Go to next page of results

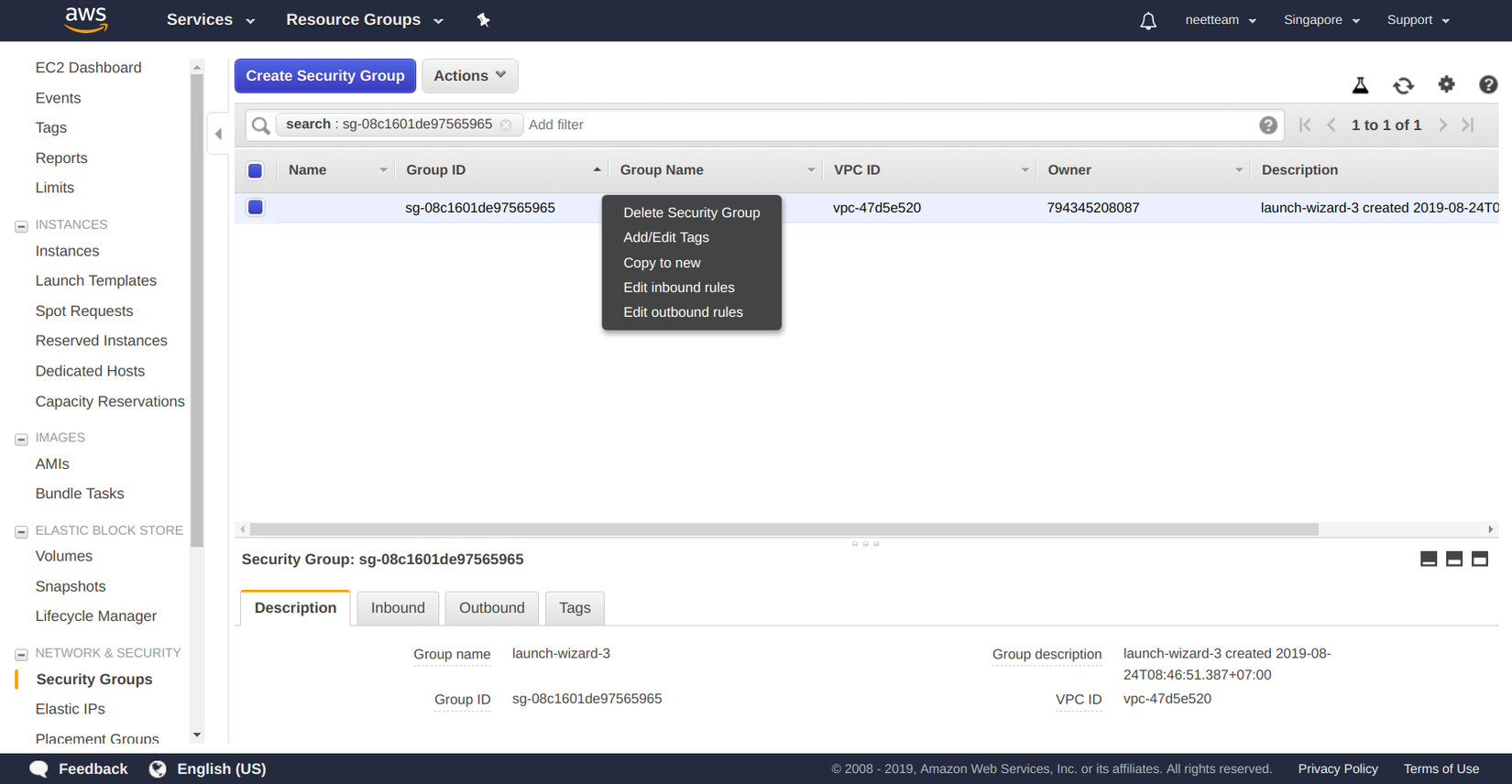pos(1443,125)
